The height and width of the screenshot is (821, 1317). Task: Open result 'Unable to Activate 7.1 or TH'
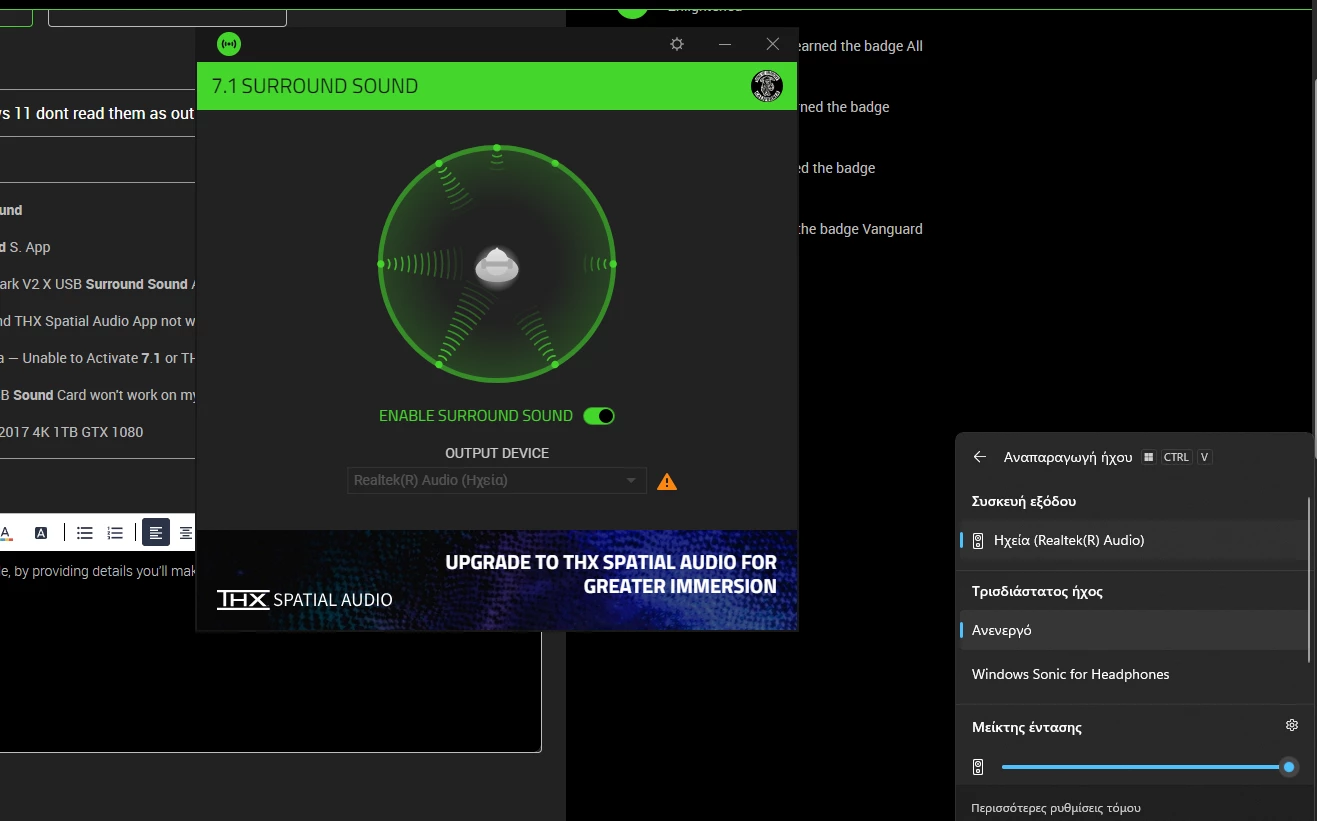pyautogui.click(x=98, y=358)
